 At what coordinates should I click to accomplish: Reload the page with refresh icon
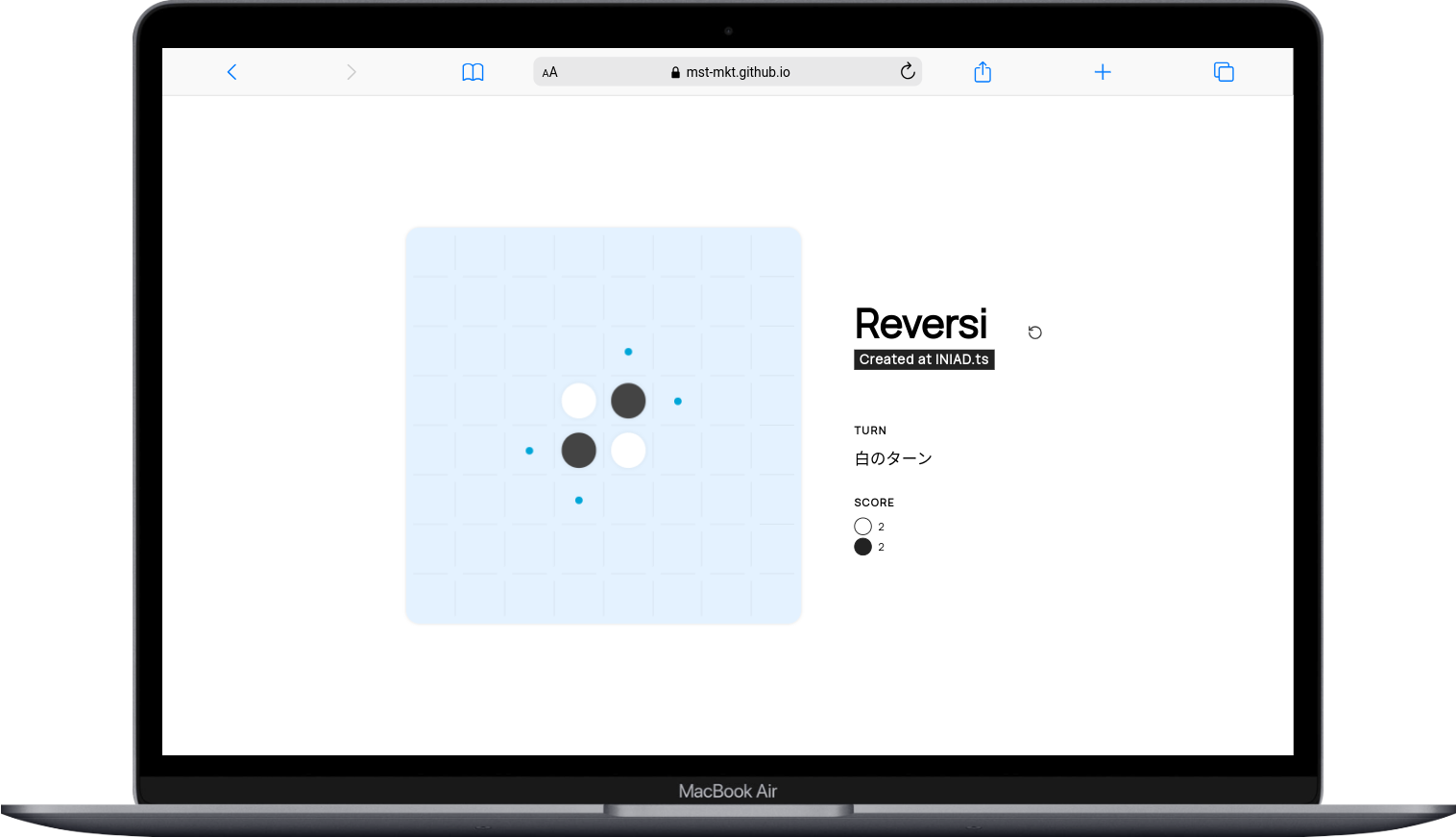tap(908, 71)
